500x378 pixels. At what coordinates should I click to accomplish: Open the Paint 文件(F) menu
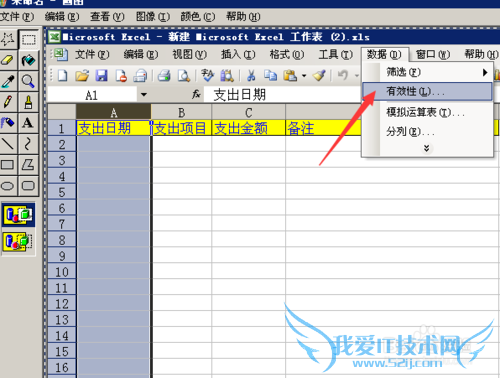17,16
